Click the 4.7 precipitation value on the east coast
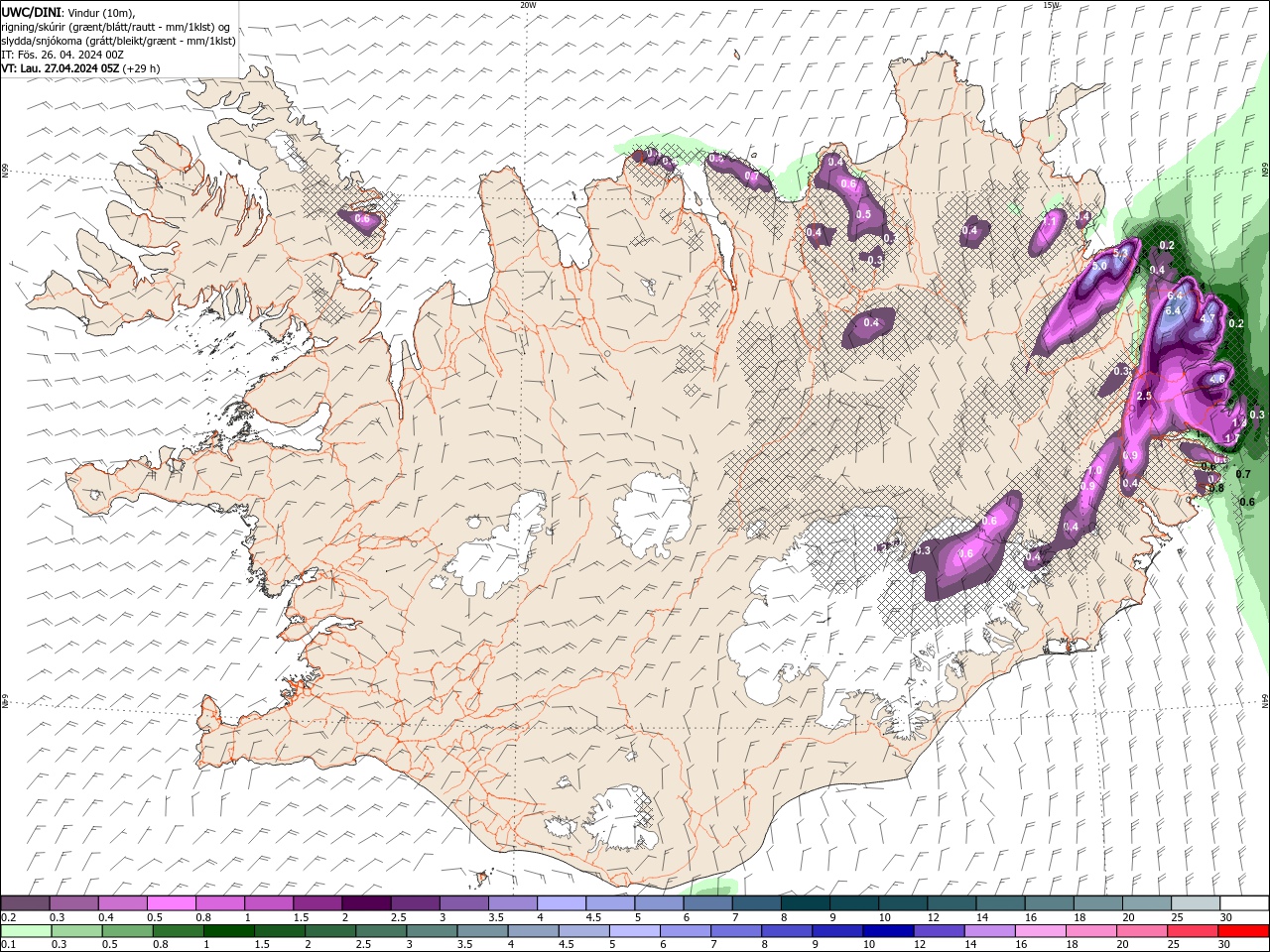 pos(1207,318)
